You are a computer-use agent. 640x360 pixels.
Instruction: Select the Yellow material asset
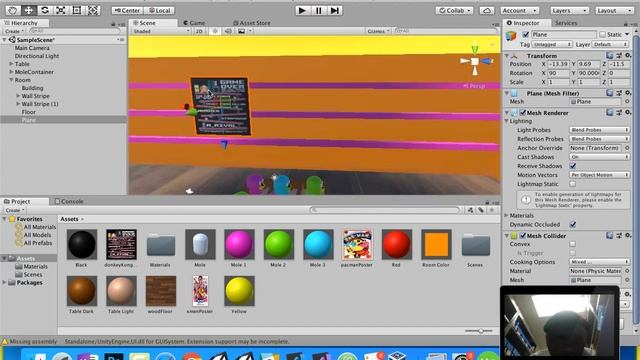pos(239,291)
